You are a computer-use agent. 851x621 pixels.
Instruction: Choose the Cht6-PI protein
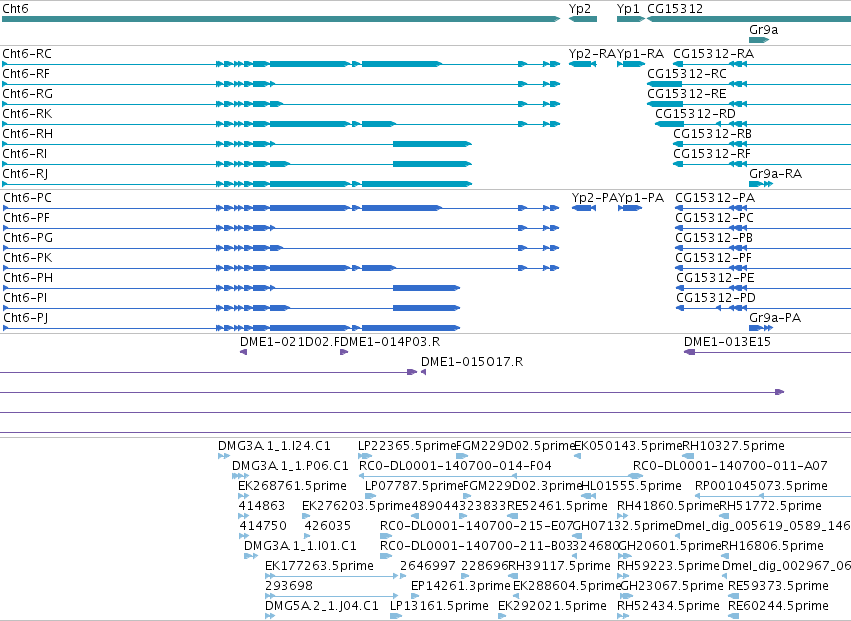(x=25, y=298)
